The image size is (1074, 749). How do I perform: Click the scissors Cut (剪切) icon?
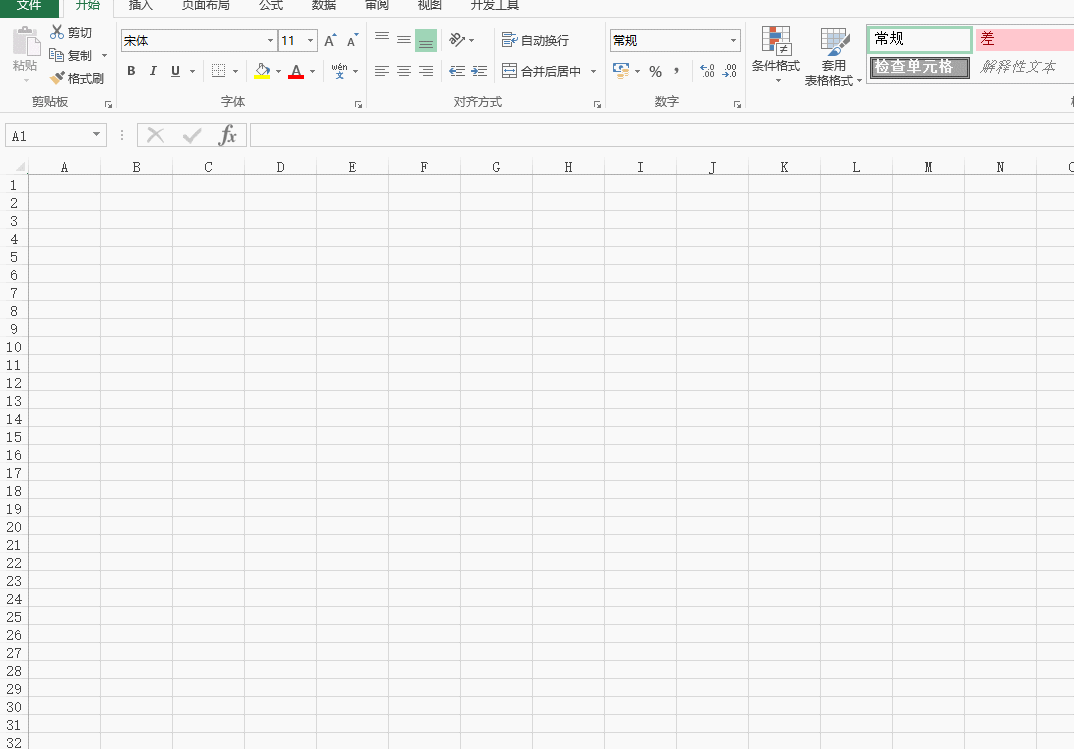57,33
